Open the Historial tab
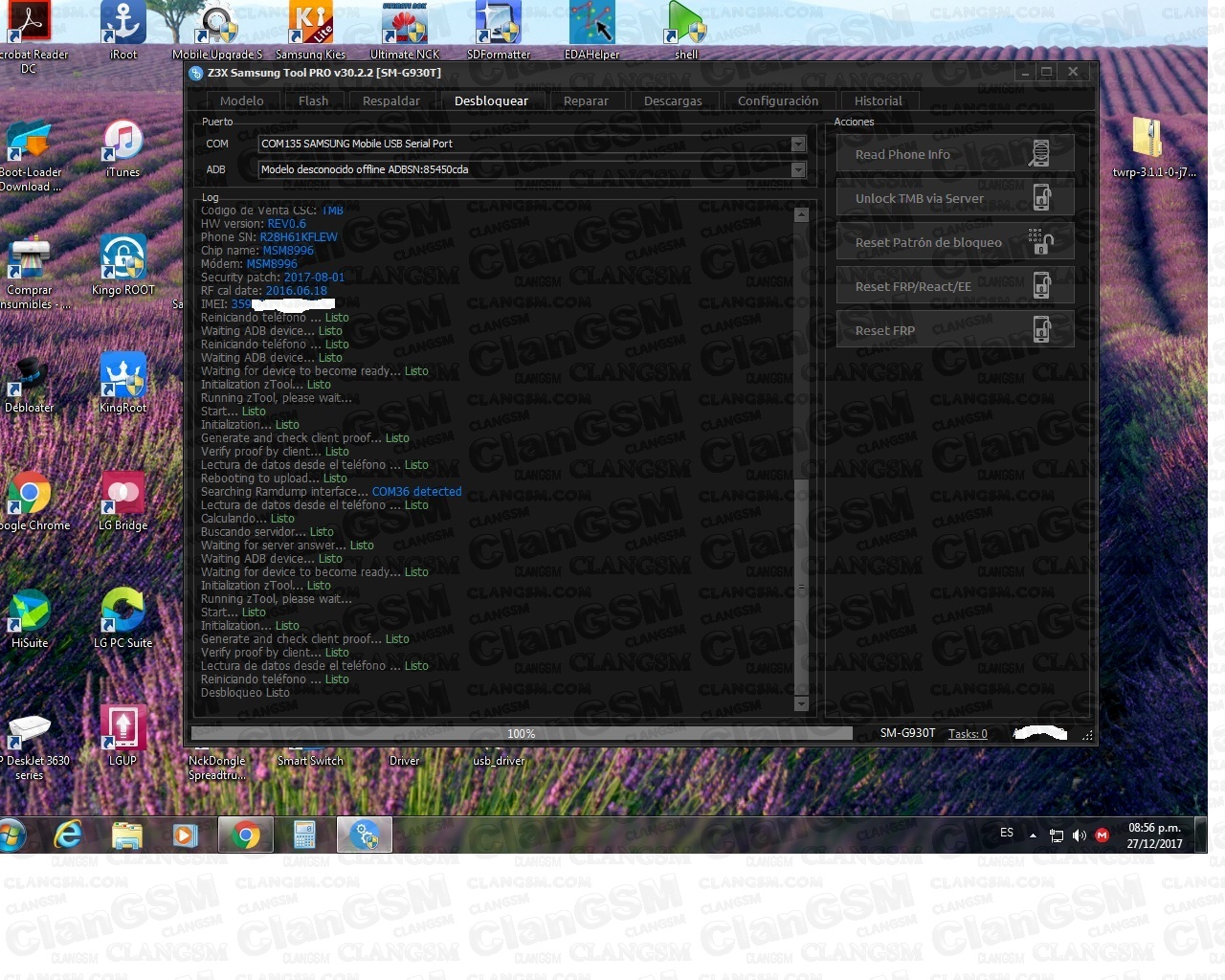This screenshot has width=1225, height=980. pos(878,100)
